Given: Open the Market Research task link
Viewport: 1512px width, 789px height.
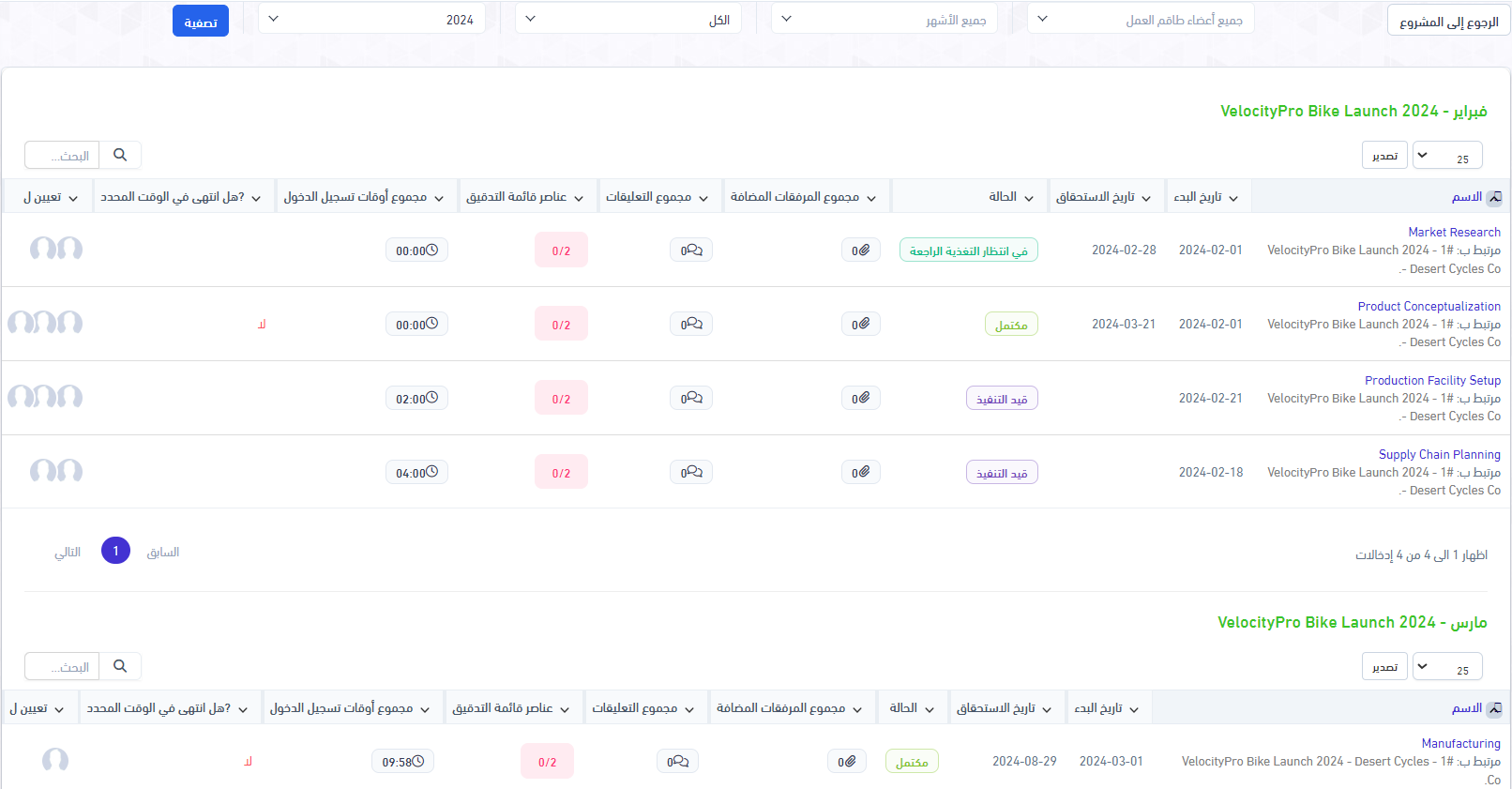Looking at the screenshot, I should tap(1454, 232).
